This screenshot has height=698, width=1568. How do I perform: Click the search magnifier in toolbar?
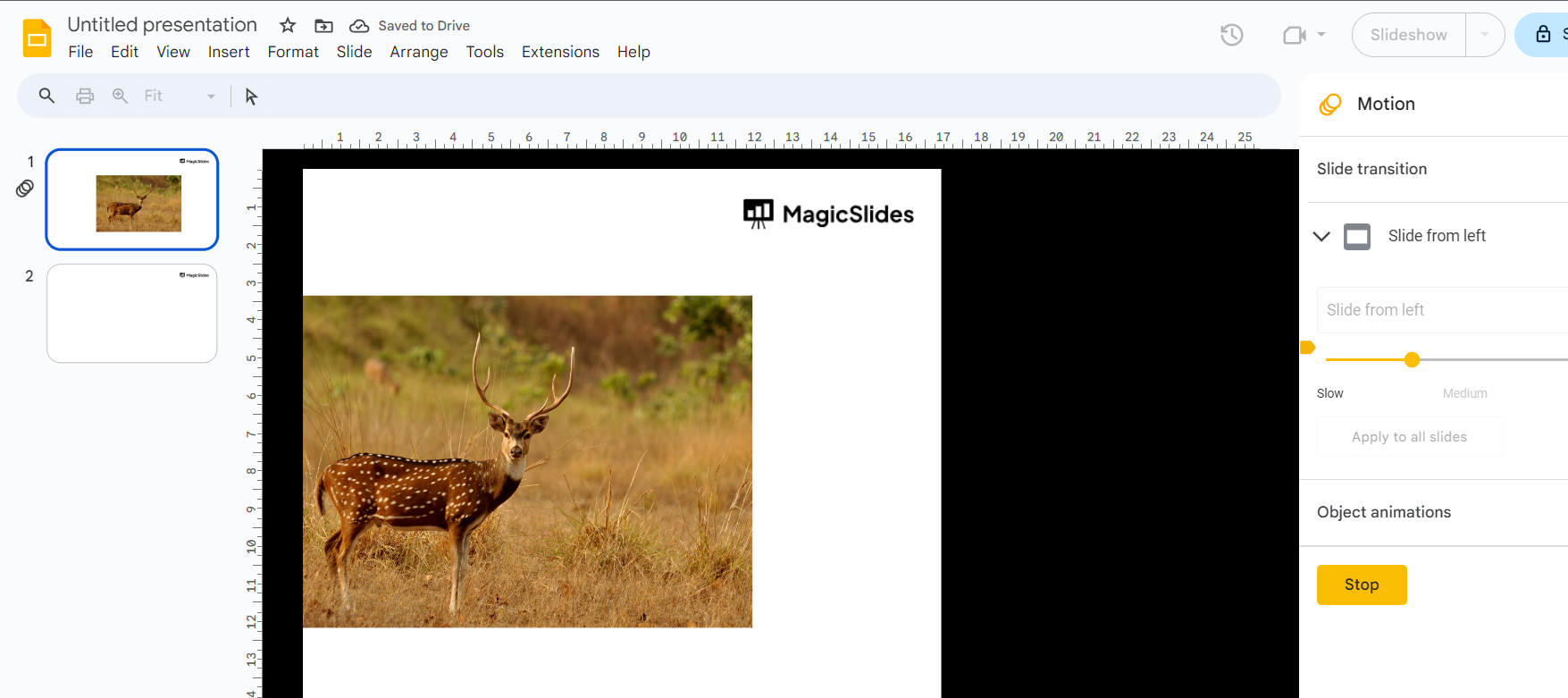tap(46, 96)
